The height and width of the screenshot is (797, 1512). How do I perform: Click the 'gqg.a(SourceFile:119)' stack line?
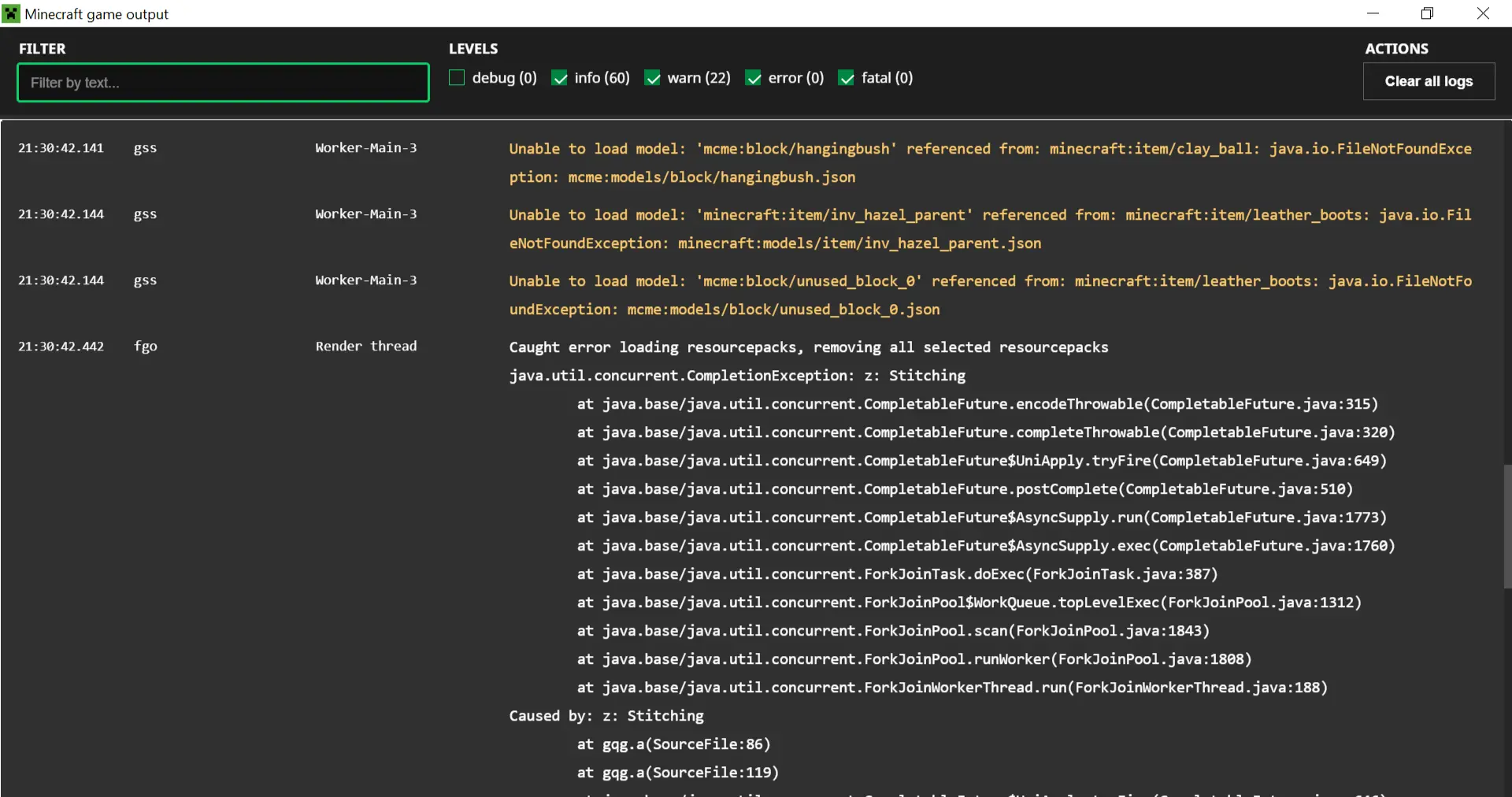tap(677, 773)
